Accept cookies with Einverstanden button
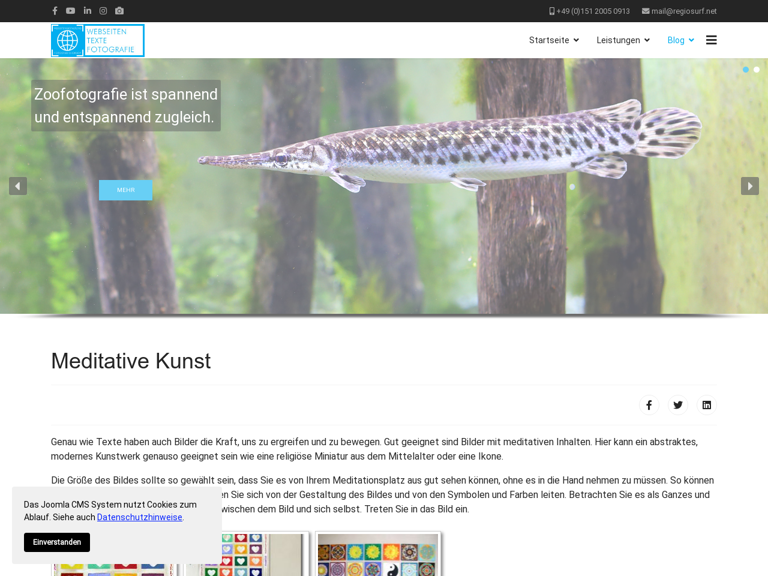The width and height of the screenshot is (768, 576). pyautogui.click(x=57, y=542)
